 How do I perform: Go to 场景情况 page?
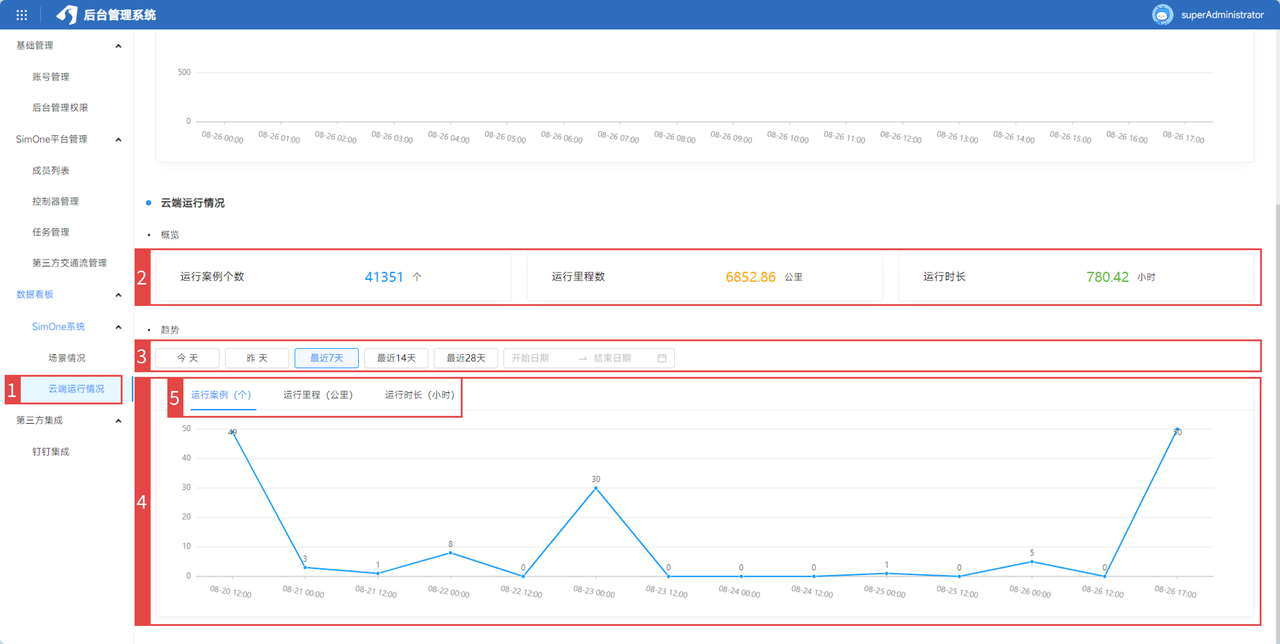pos(67,358)
